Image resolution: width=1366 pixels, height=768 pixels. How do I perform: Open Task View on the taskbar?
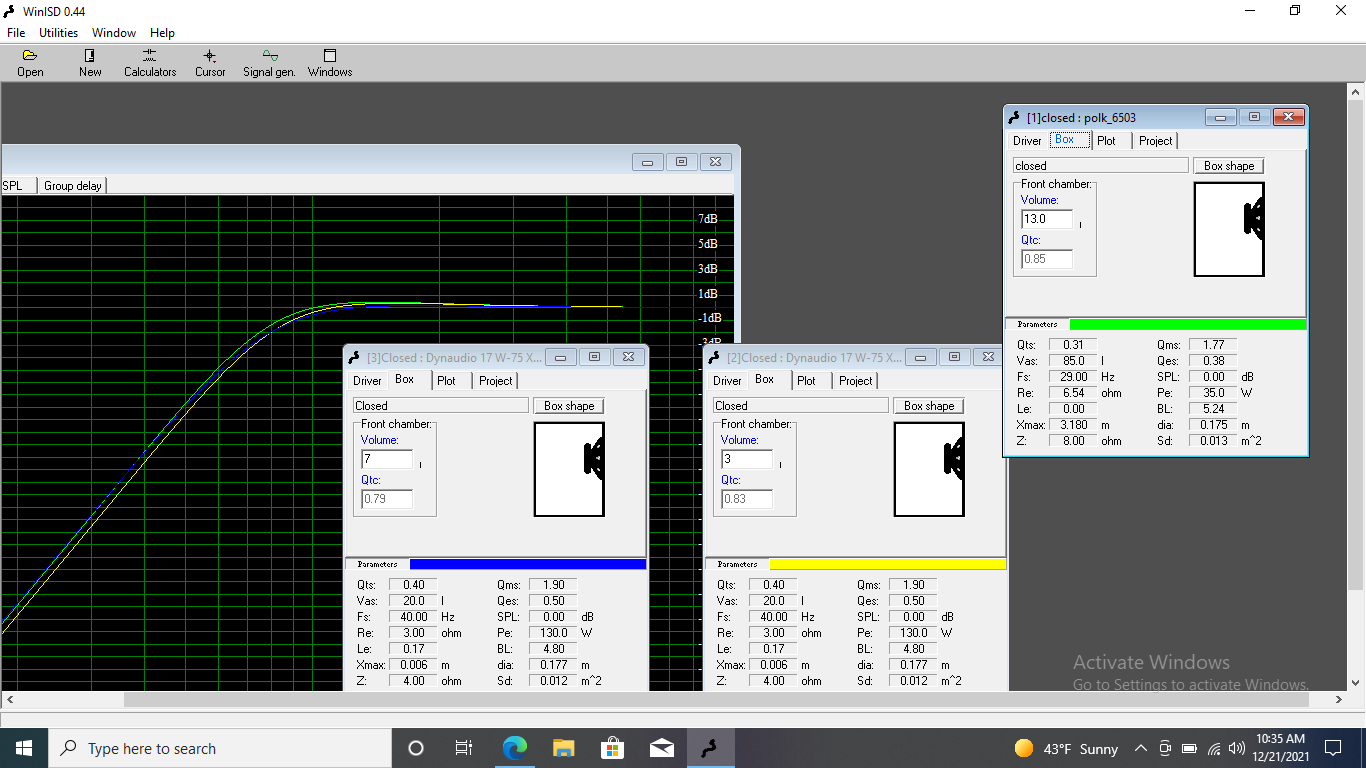point(464,748)
